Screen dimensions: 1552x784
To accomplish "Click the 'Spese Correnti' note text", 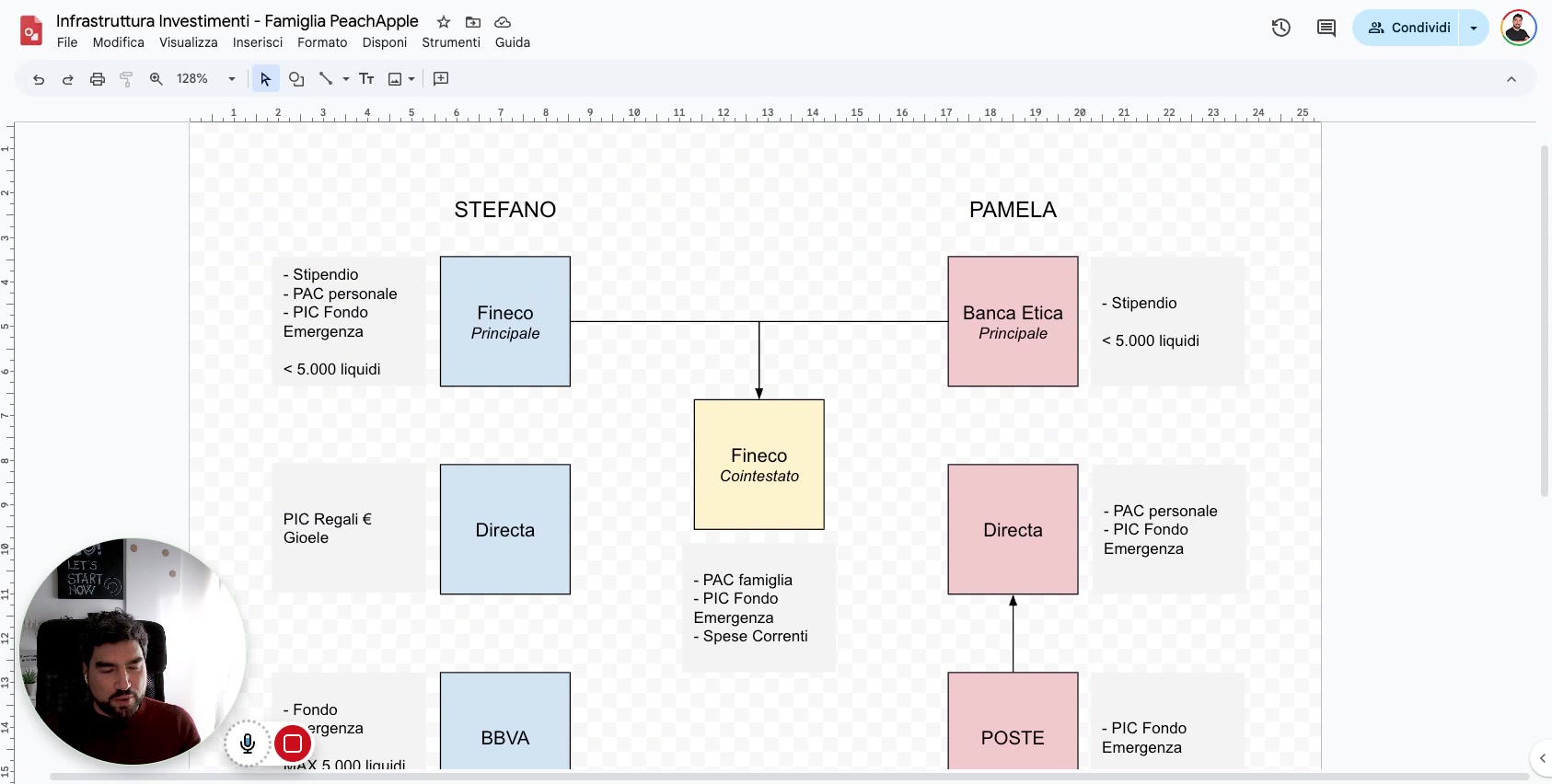I will coord(756,636).
